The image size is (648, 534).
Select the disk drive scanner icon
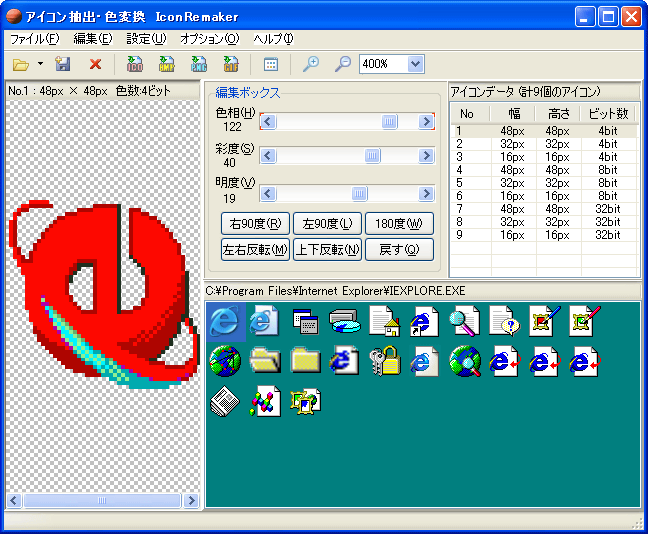(x=345, y=321)
